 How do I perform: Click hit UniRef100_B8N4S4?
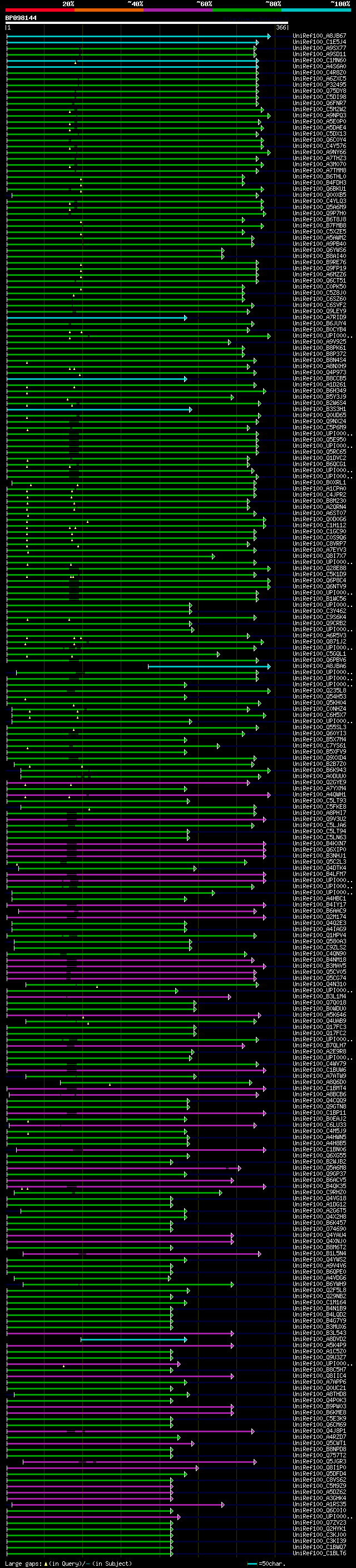coord(319,360)
